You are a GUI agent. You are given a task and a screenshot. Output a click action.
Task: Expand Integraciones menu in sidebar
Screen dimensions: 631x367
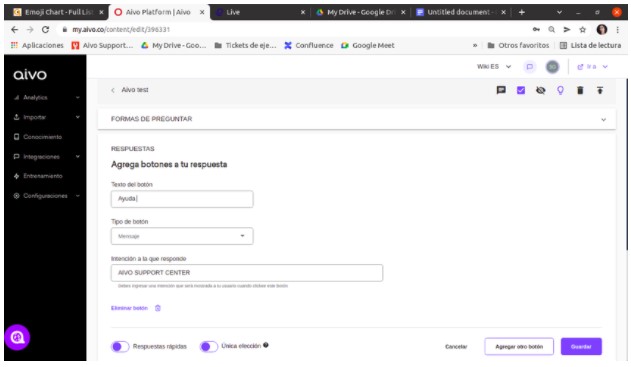click(x=45, y=157)
